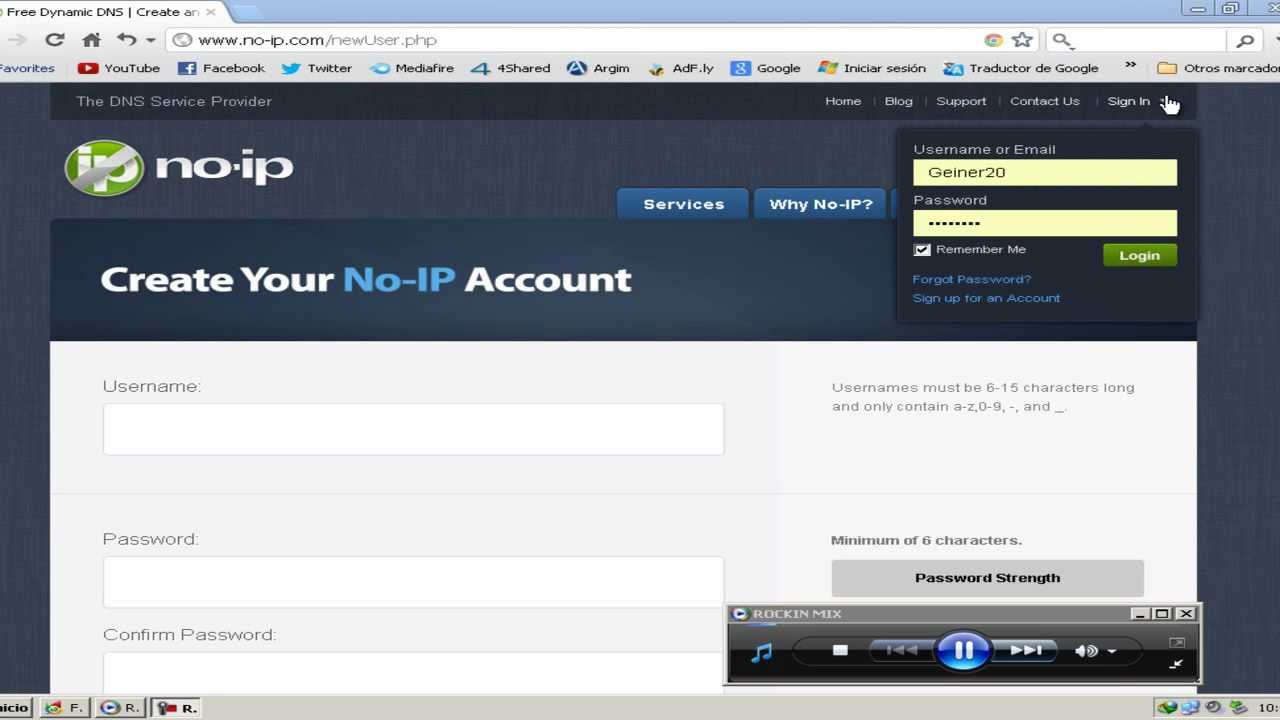Click the new account Username field
The height and width of the screenshot is (720, 1280).
413,429
